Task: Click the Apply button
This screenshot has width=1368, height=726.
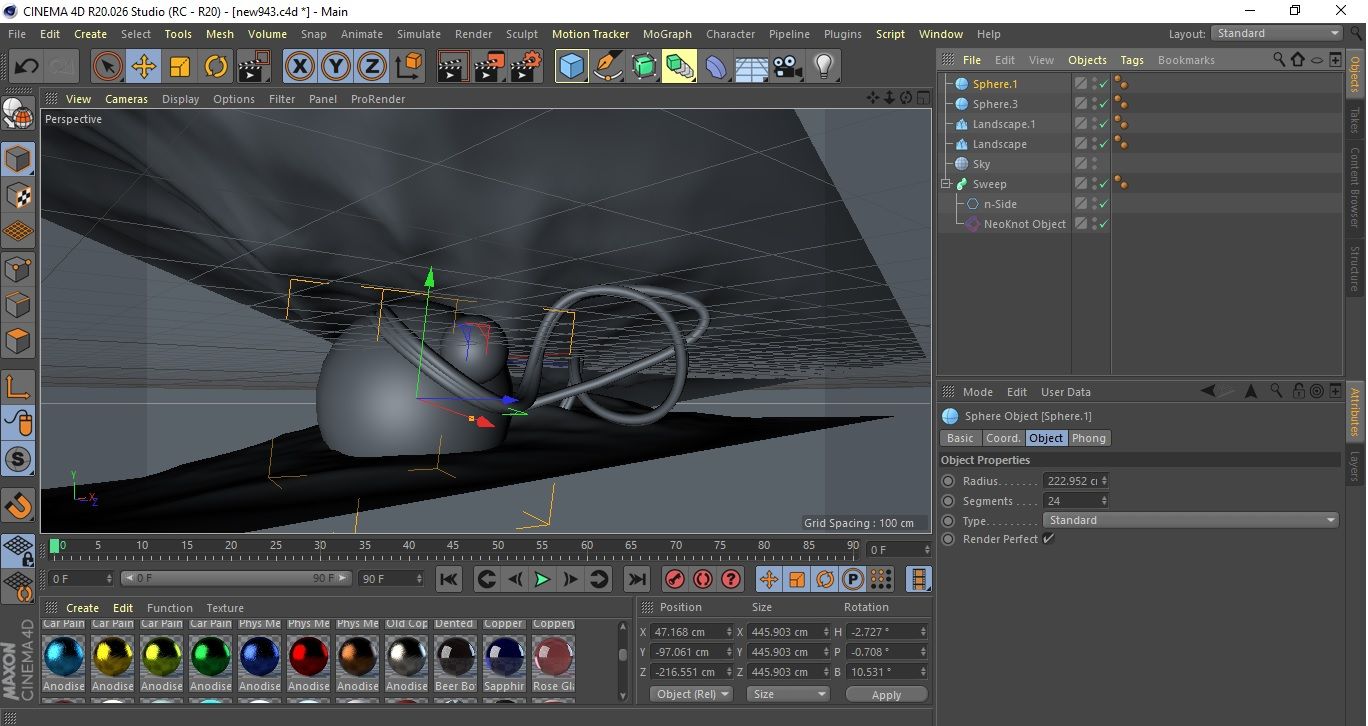Action: coord(886,694)
